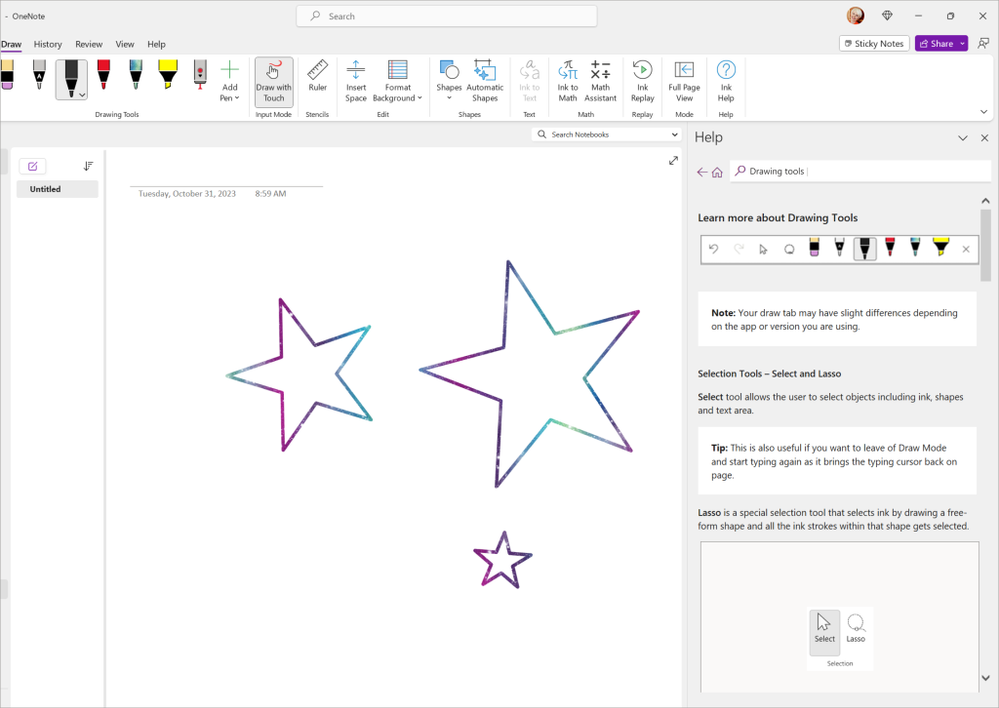Select the yellow highlighter in ribbon
This screenshot has height=708, width=999.
[168, 75]
